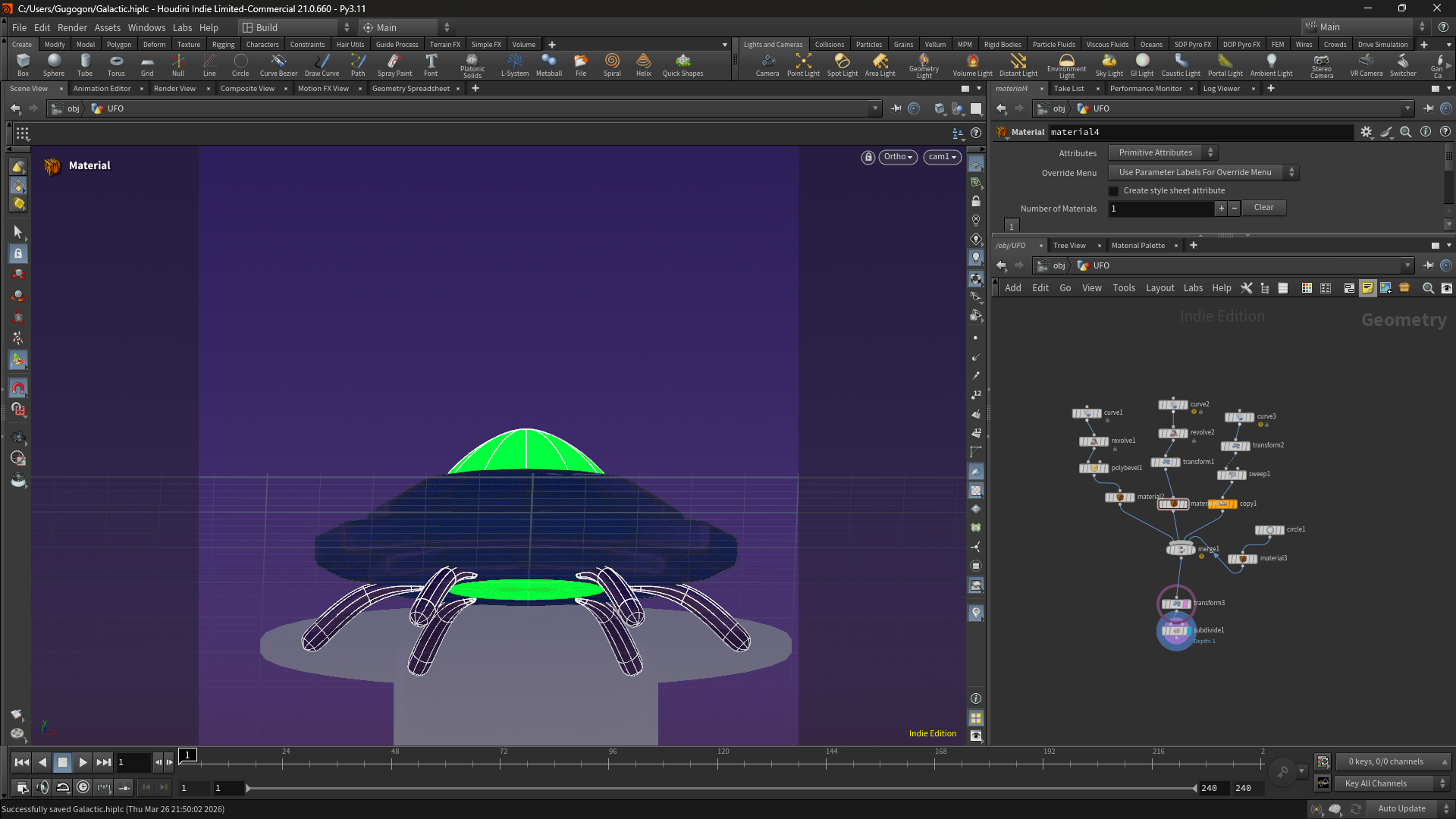This screenshot has height=819, width=1456.
Task: Toggle audio speaker button in playbar
Action: tap(42, 787)
